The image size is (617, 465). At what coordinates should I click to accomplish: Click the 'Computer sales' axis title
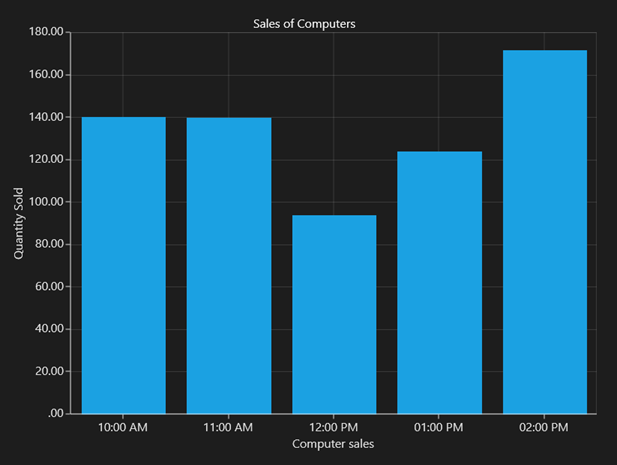[333, 444]
